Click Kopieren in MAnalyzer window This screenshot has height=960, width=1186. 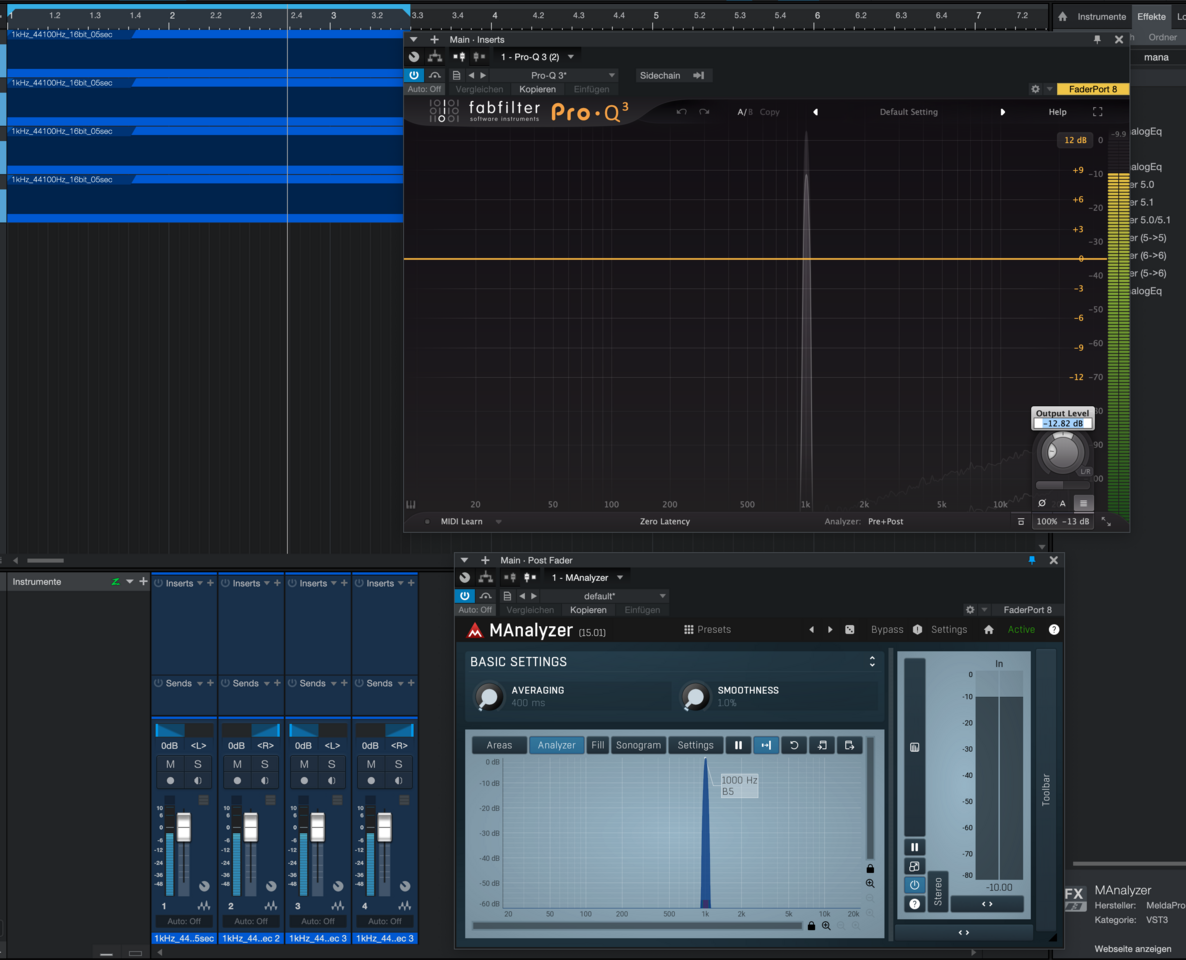coord(588,610)
